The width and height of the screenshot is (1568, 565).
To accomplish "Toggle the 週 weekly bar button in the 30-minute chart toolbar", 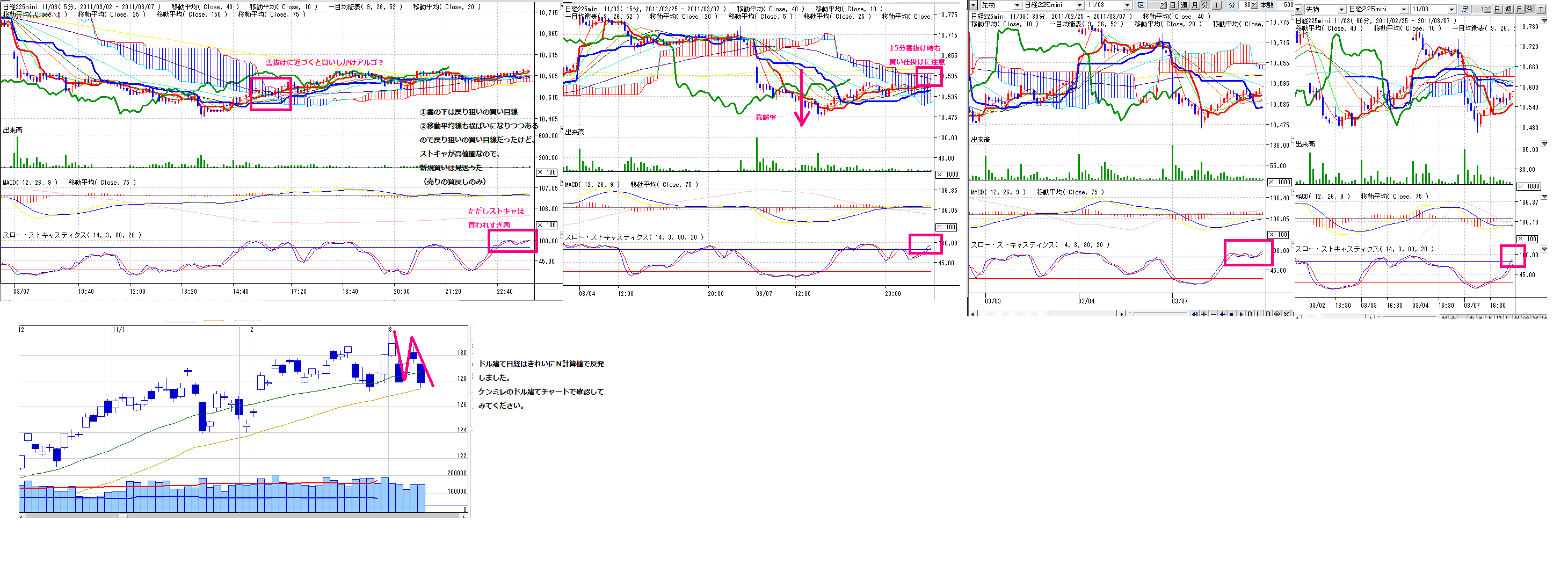I will [1184, 5].
